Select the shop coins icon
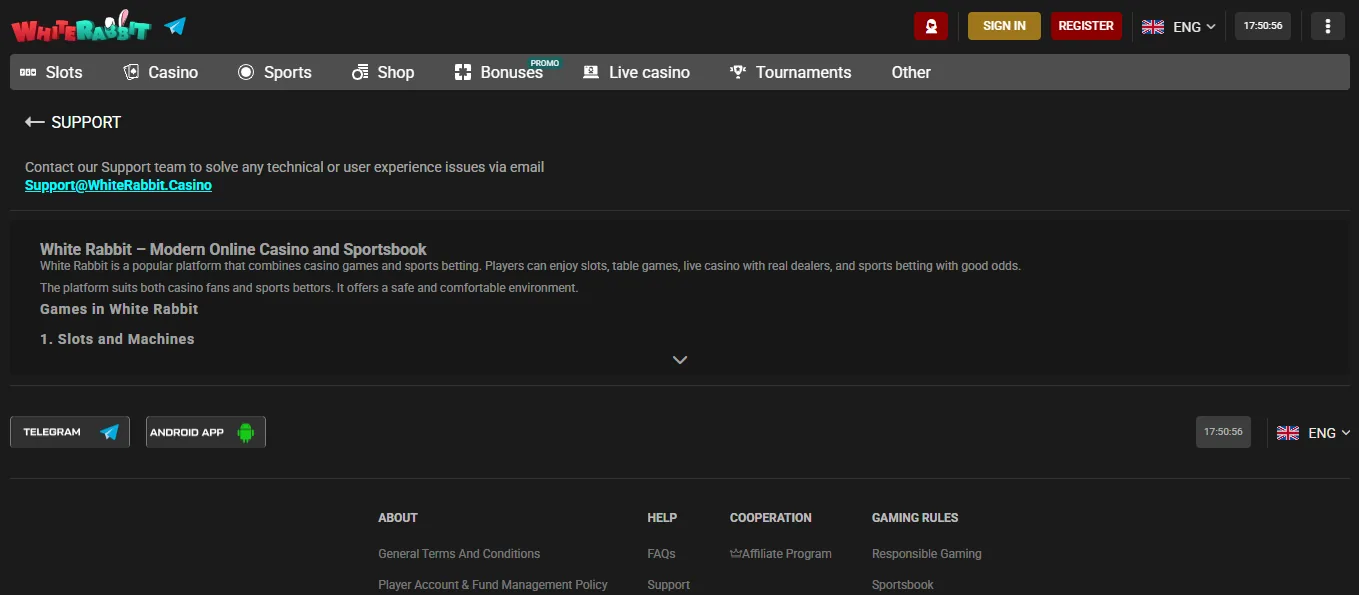Image resolution: width=1359 pixels, height=595 pixels. click(360, 72)
